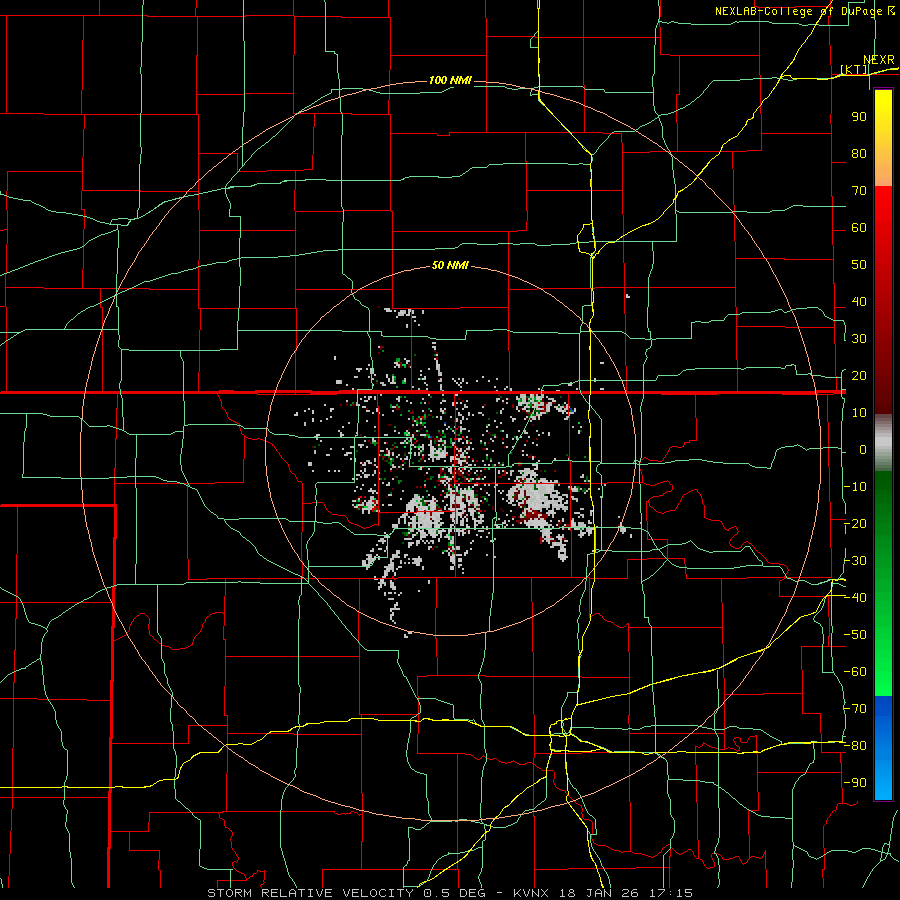
Task: Click the KVNX station identifier in the caption
Action: point(531,893)
